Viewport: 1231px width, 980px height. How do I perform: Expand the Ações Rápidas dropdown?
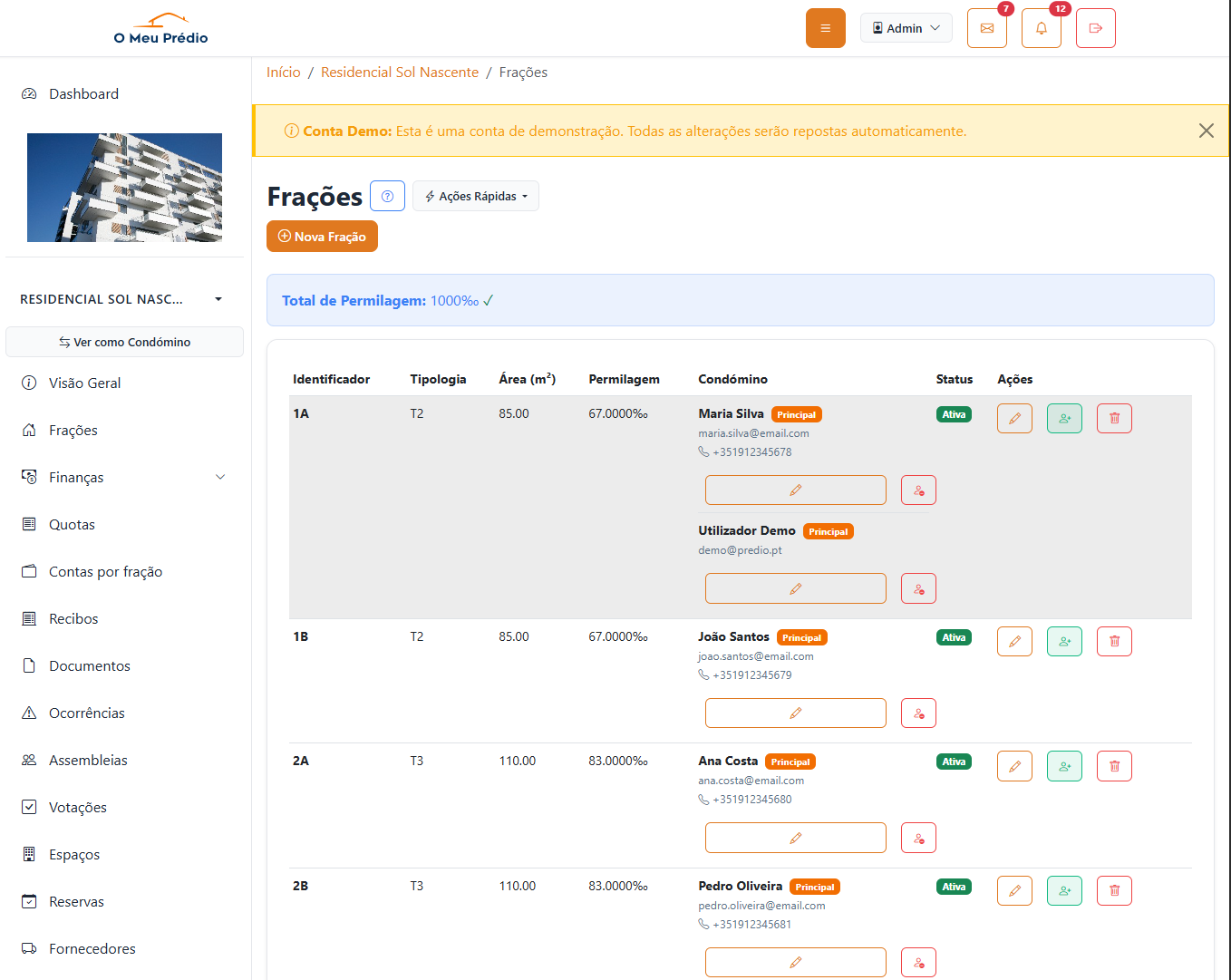click(x=475, y=196)
